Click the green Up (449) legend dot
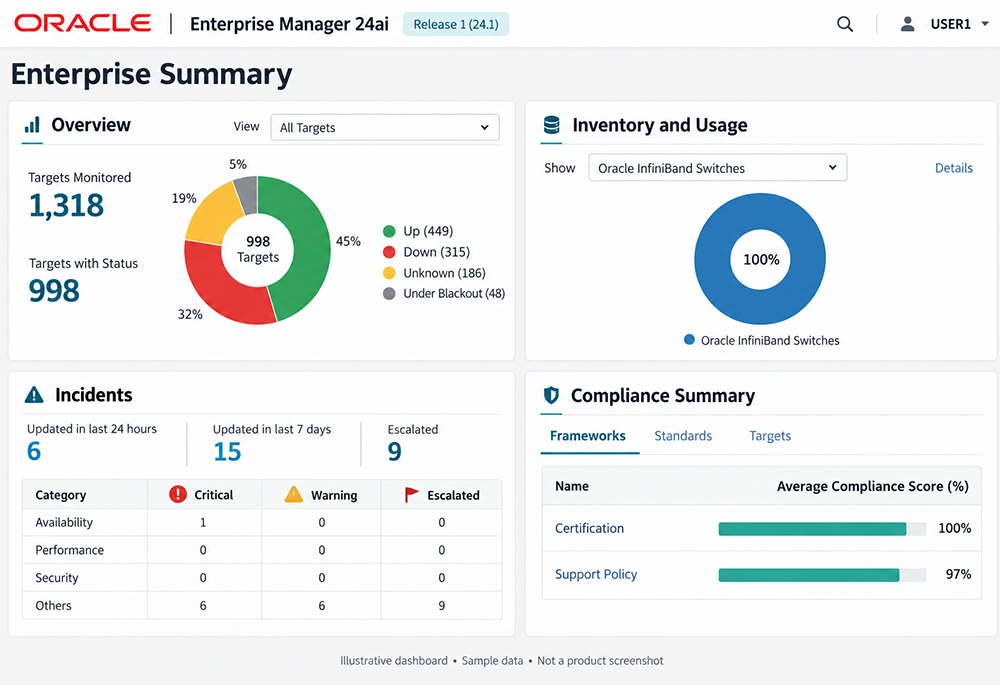The image size is (1000, 685). [x=389, y=231]
